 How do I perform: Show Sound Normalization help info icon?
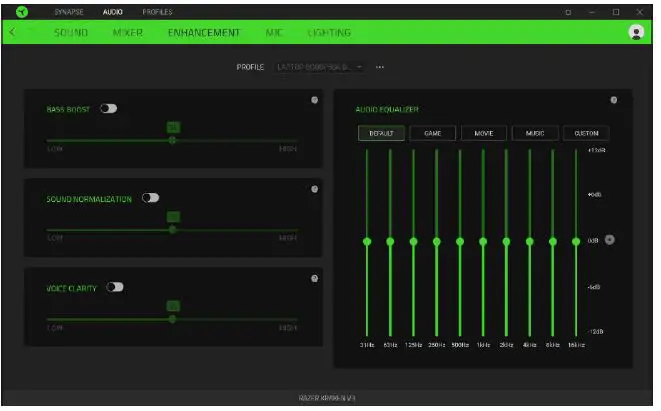point(314,189)
